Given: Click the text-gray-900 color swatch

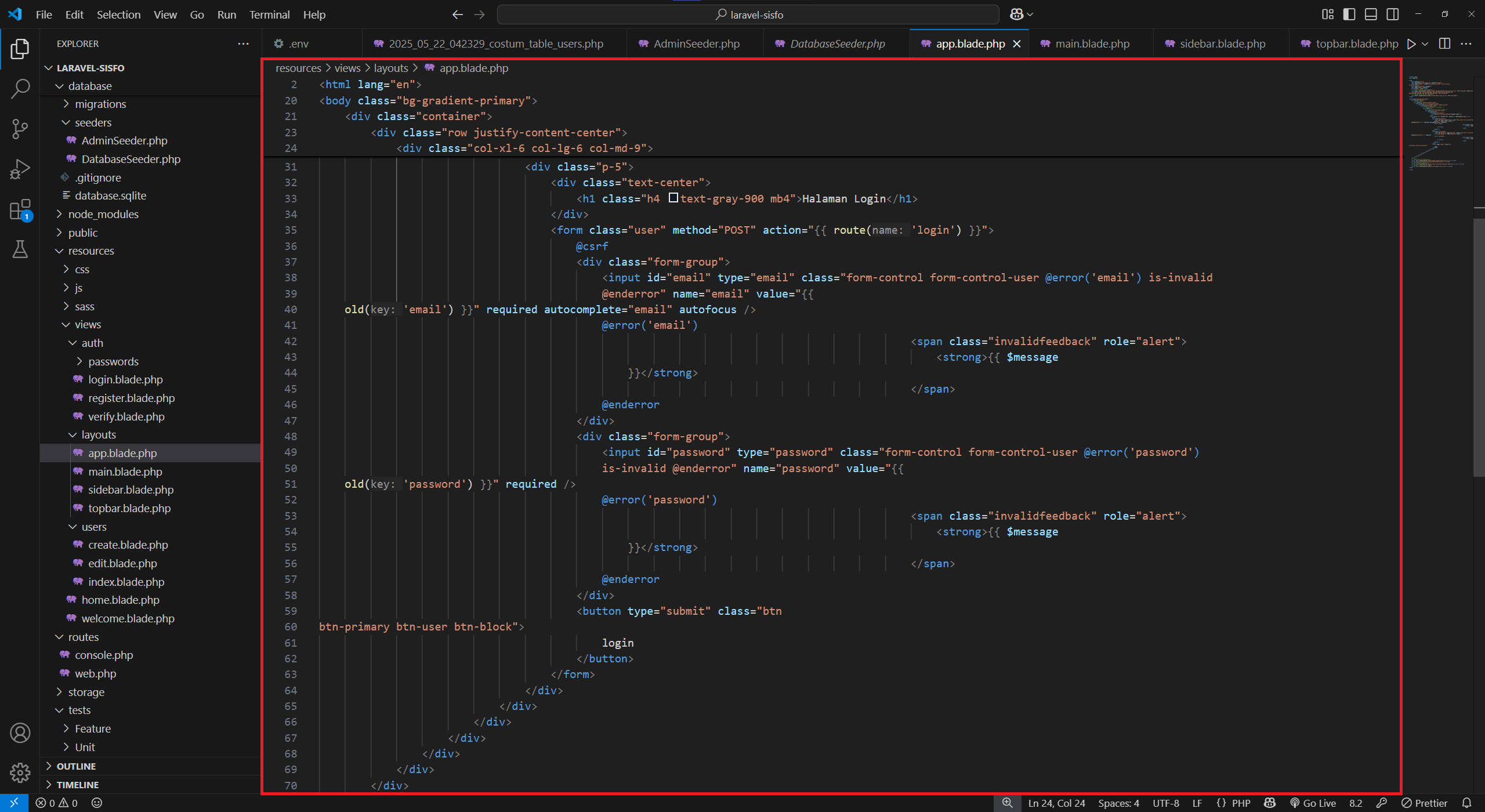Looking at the screenshot, I should pyautogui.click(x=673, y=198).
